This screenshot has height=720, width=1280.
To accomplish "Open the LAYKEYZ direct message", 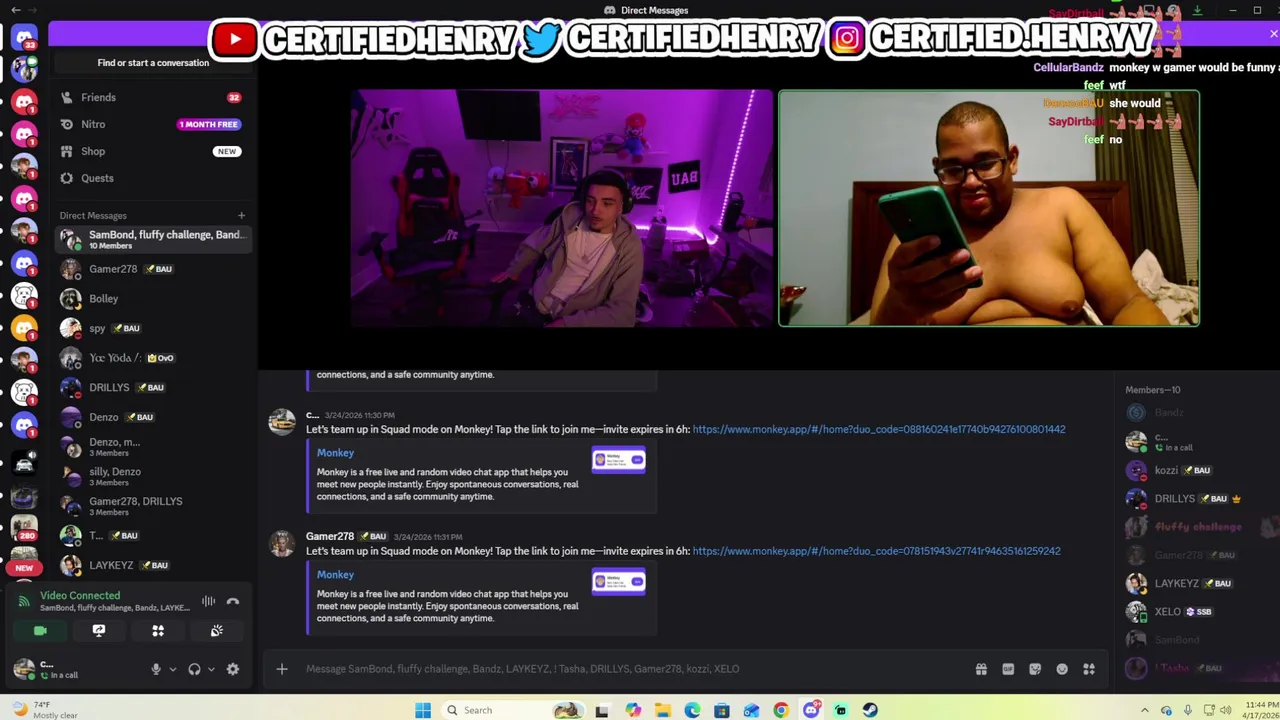I will pyautogui.click(x=152, y=565).
